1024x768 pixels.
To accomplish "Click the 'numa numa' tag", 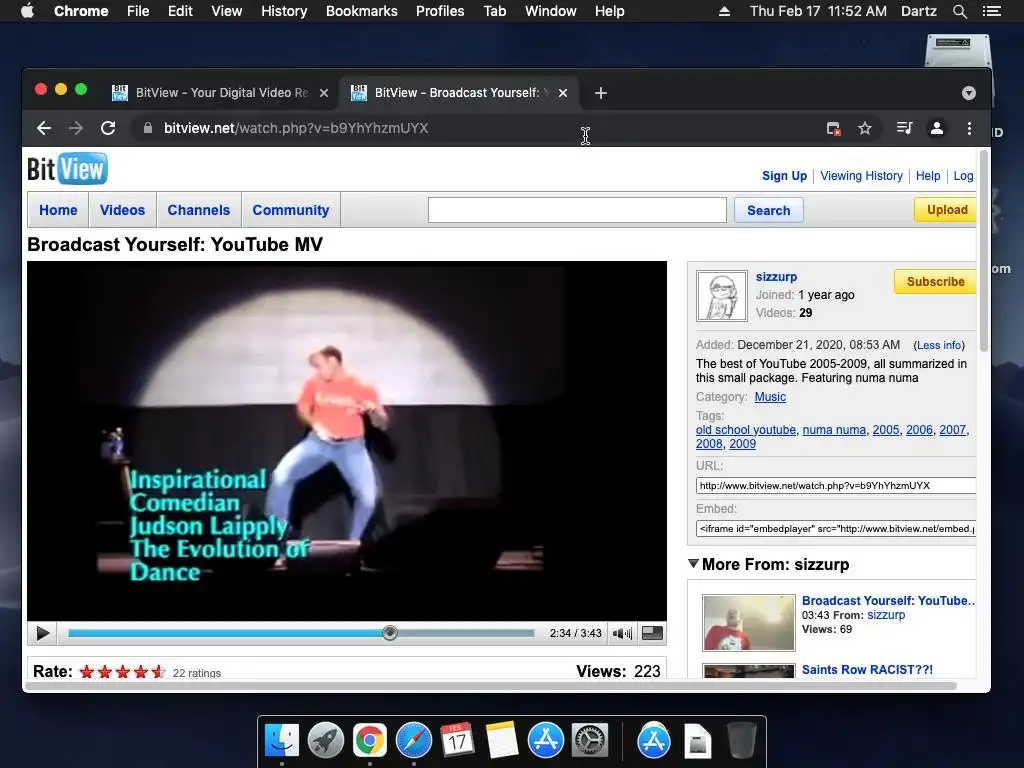I will (x=834, y=430).
